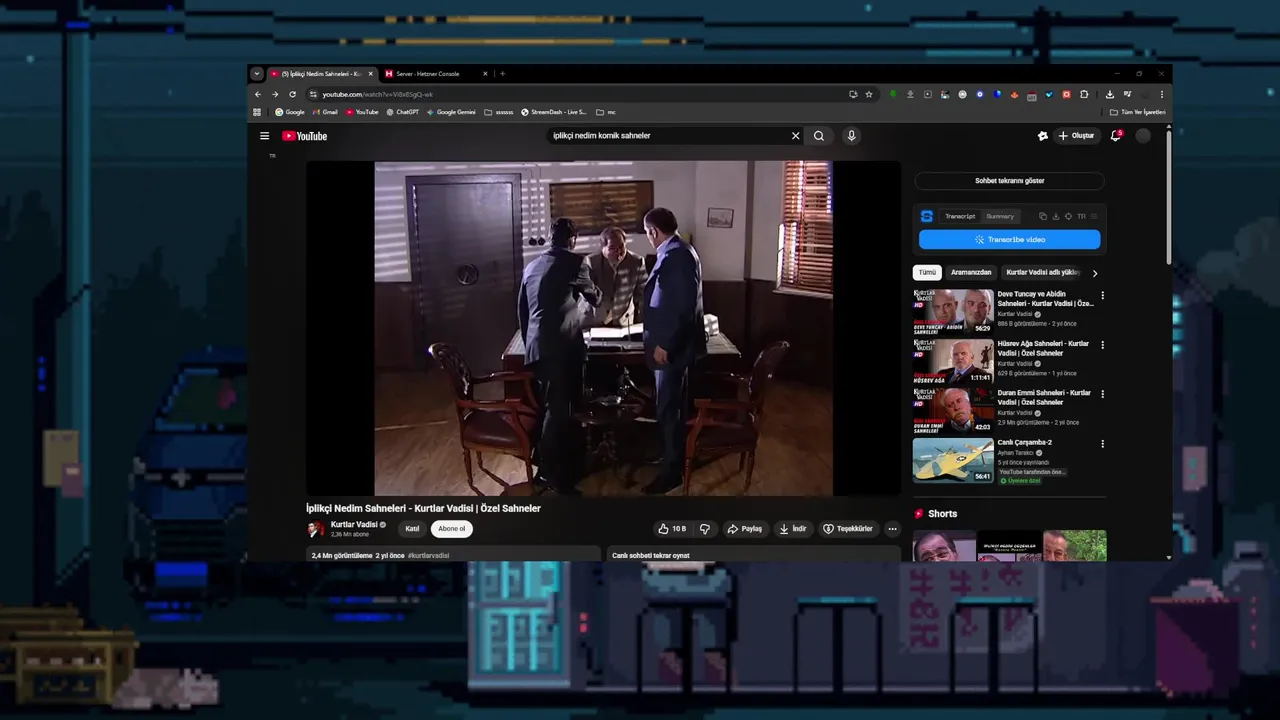The height and width of the screenshot is (720, 1280).
Task: Go back in browser history
Action: click(x=258, y=94)
